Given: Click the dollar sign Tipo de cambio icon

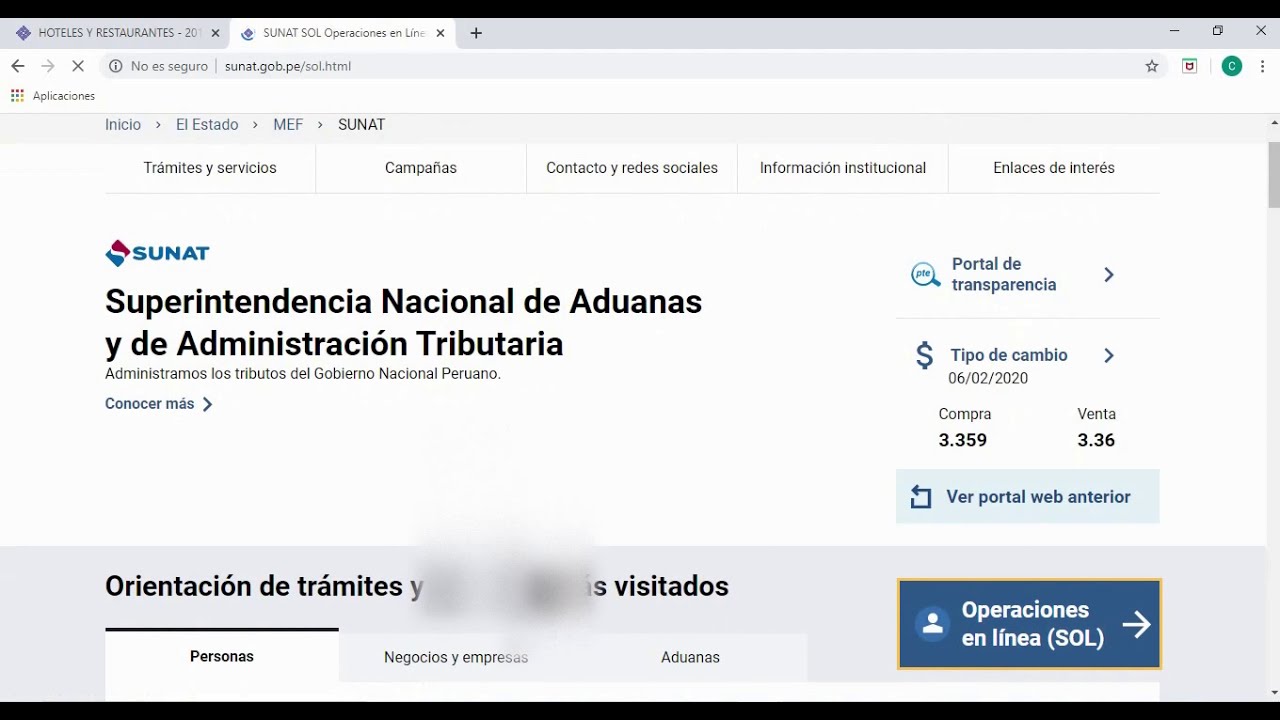Looking at the screenshot, I should coord(925,355).
